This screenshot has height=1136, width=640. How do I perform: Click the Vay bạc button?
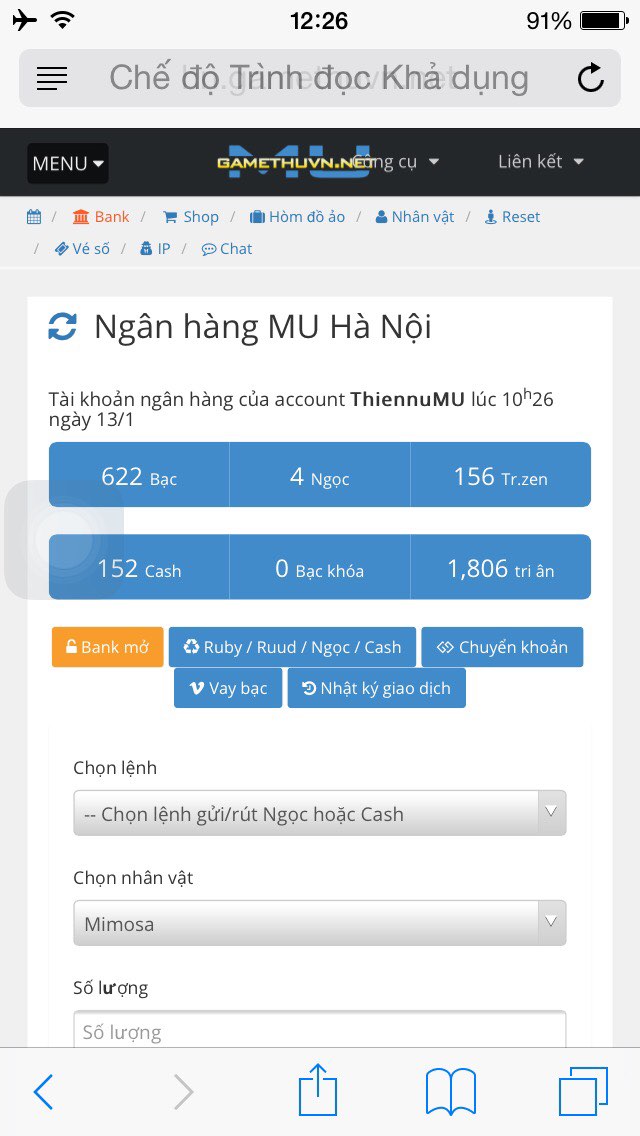coord(228,688)
